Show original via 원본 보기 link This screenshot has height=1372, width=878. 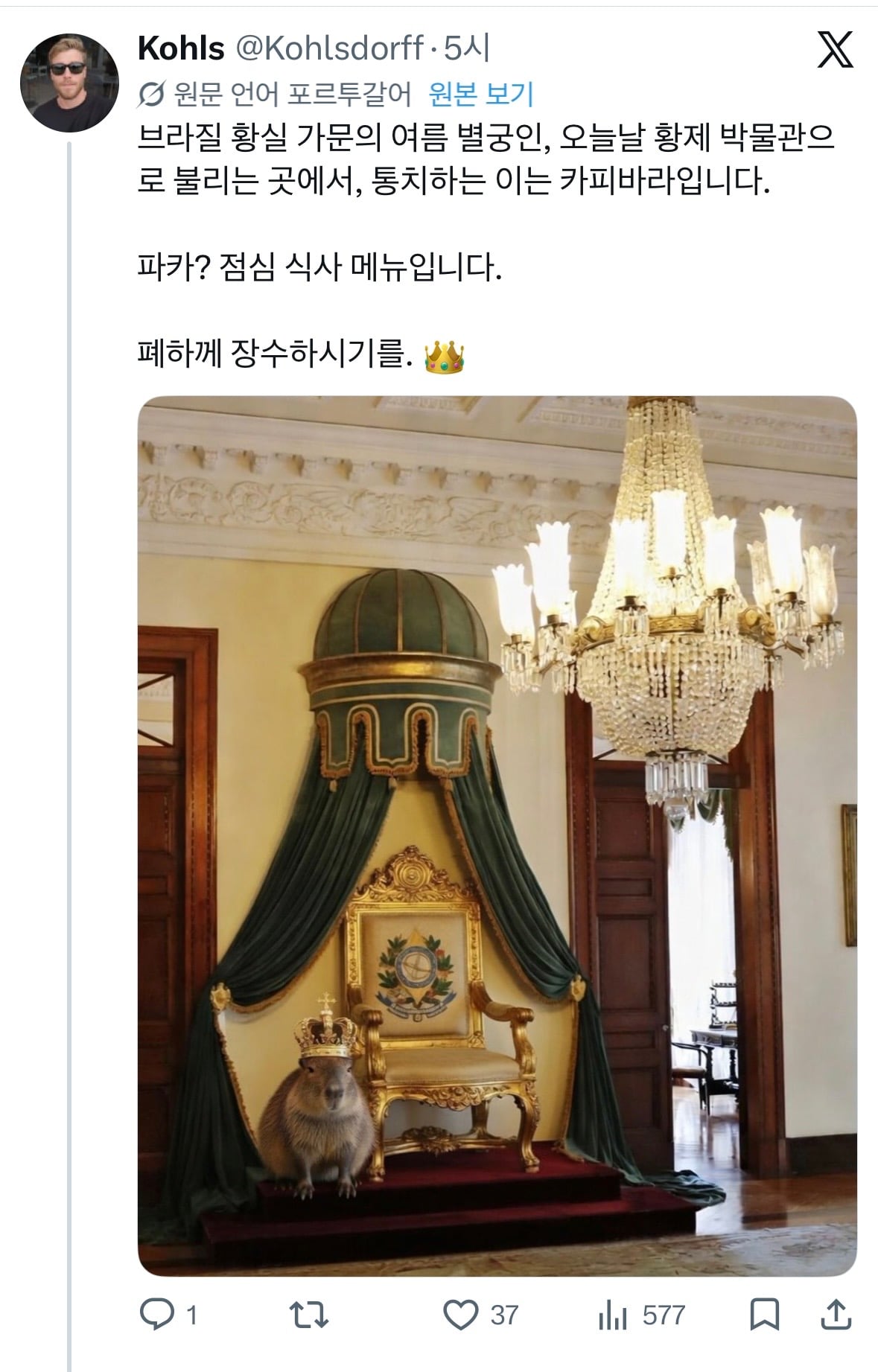[x=481, y=94]
